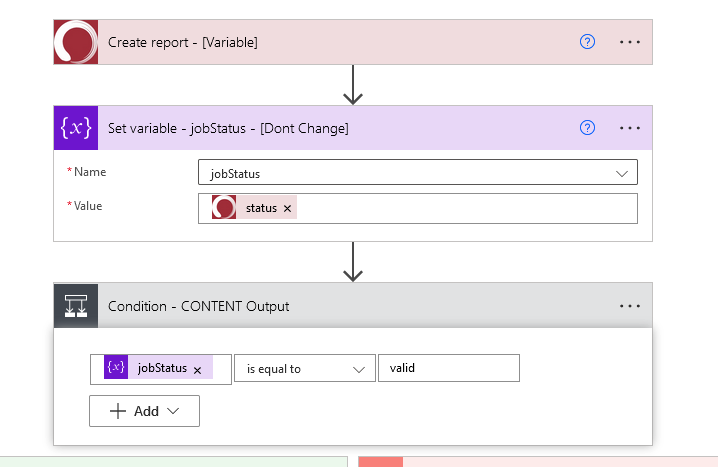Expand the Name dropdown showing jobStatus
The image size is (718, 467).
click(623, 173)
